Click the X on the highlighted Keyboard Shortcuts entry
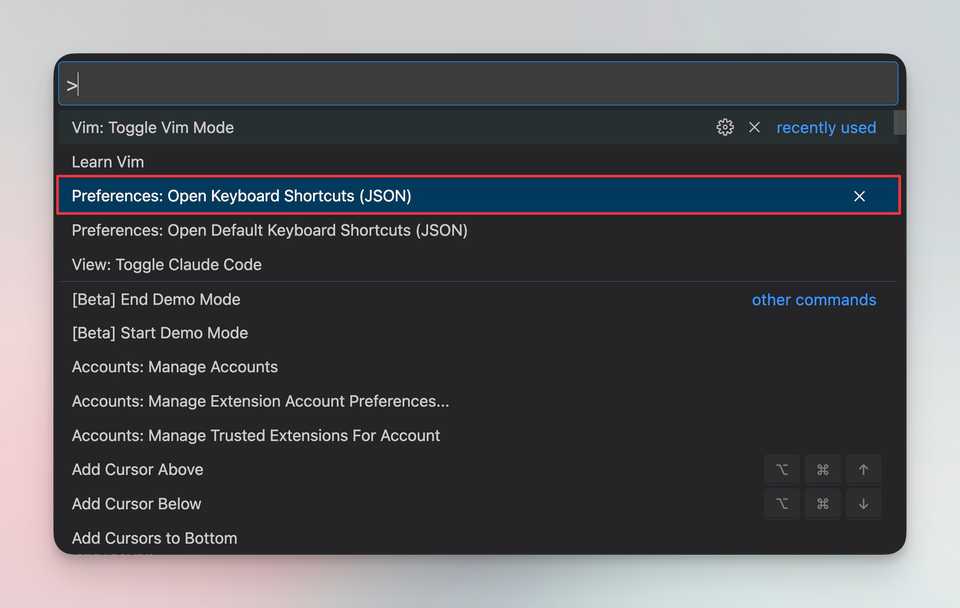 pyautogui.click(x=859, y=196)
